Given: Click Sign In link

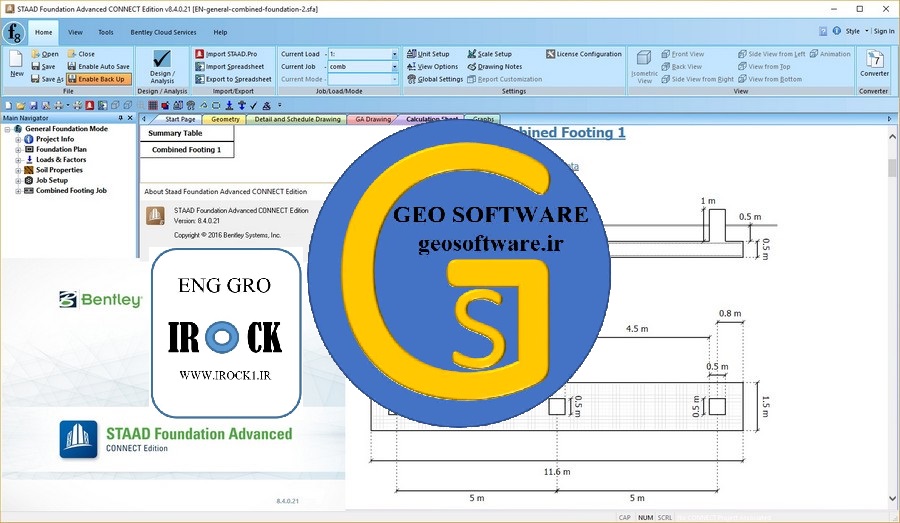Looking at the screenshot, I should tap(883, 32).
